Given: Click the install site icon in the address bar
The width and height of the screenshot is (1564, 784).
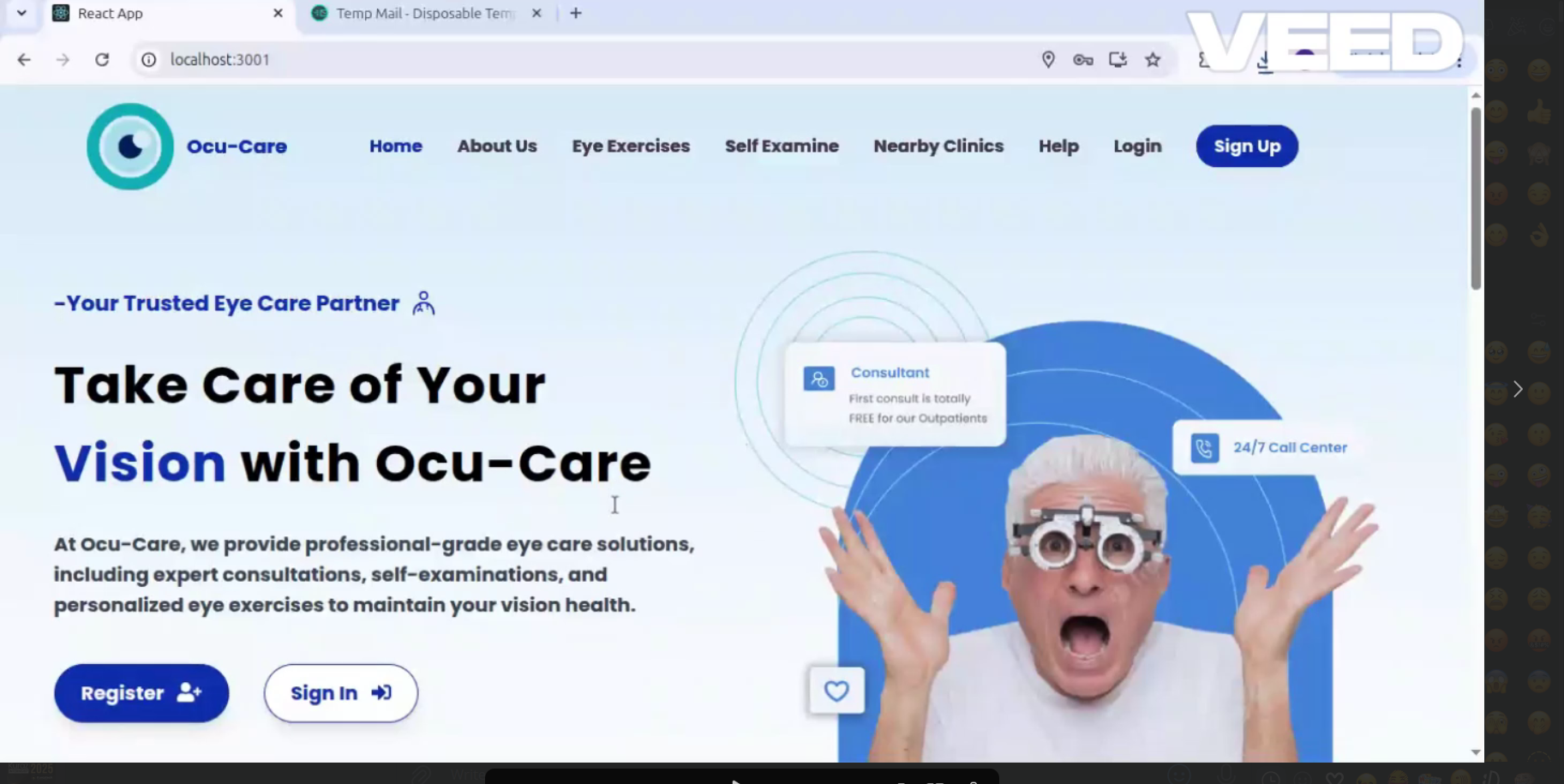Looking at the screenshot, I should [x=1118, y=59].
